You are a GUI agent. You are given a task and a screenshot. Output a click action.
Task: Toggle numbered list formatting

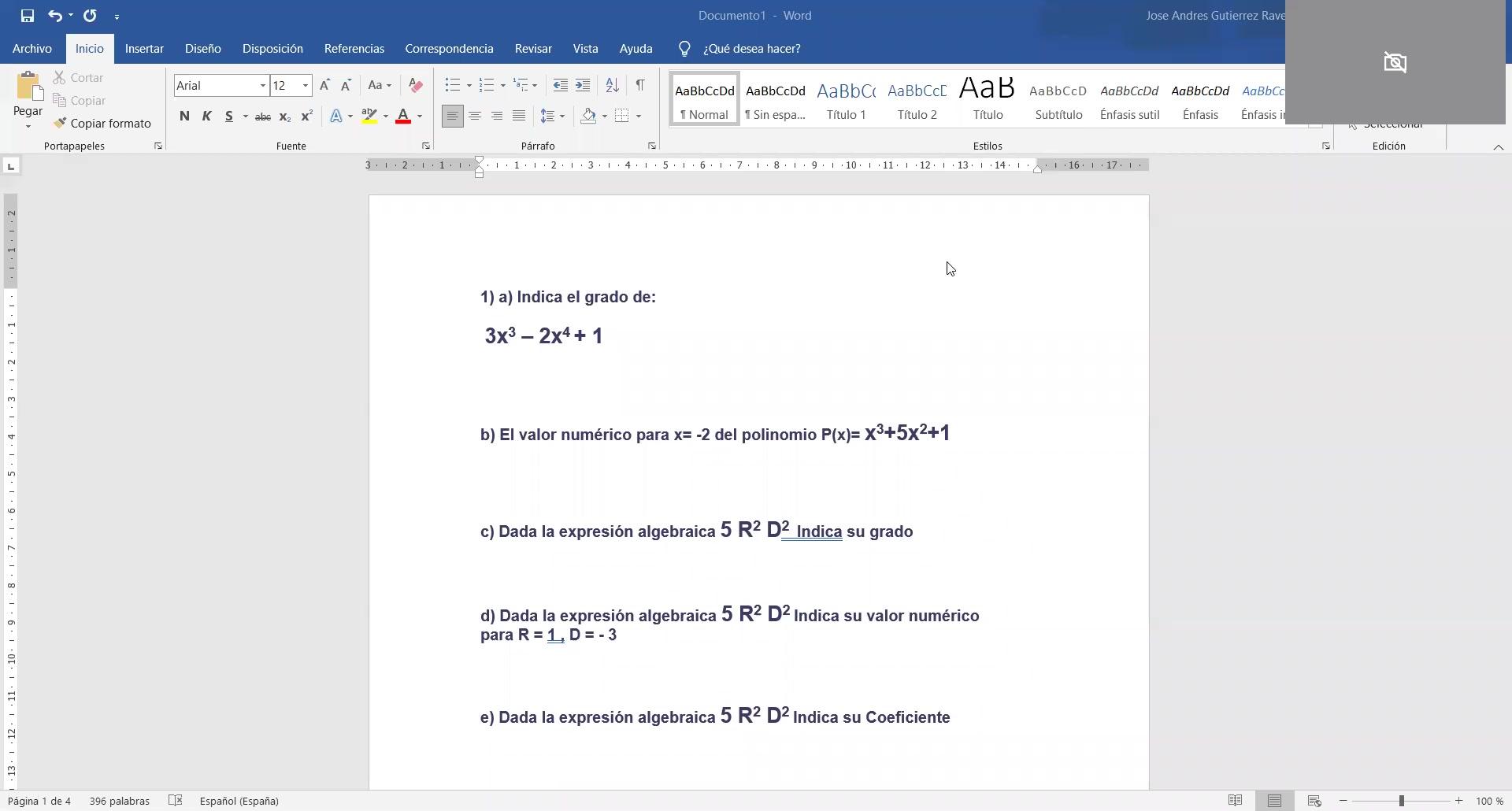point(486,85)
